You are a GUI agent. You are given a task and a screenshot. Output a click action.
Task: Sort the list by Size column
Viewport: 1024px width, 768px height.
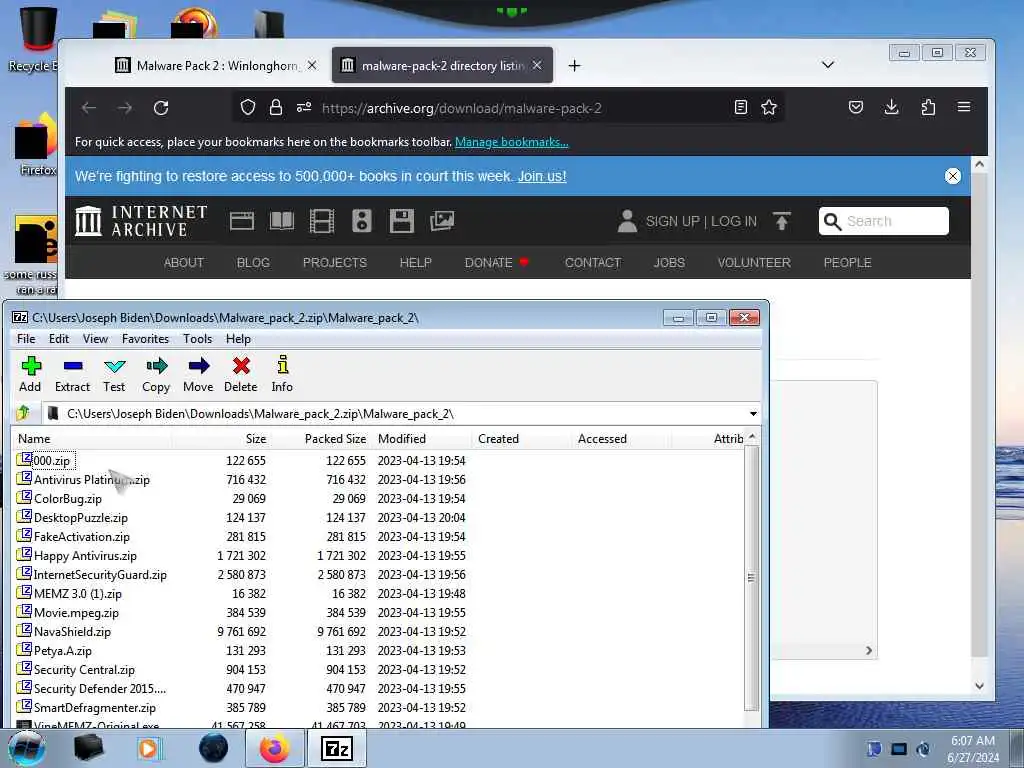(222, 439)
